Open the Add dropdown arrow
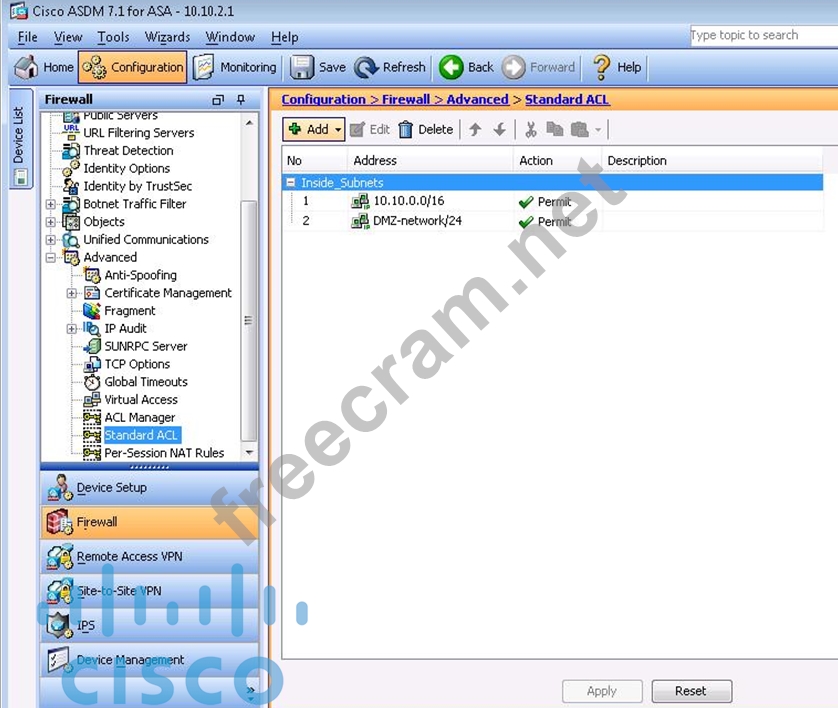The image size is (838, 708). 338,129
